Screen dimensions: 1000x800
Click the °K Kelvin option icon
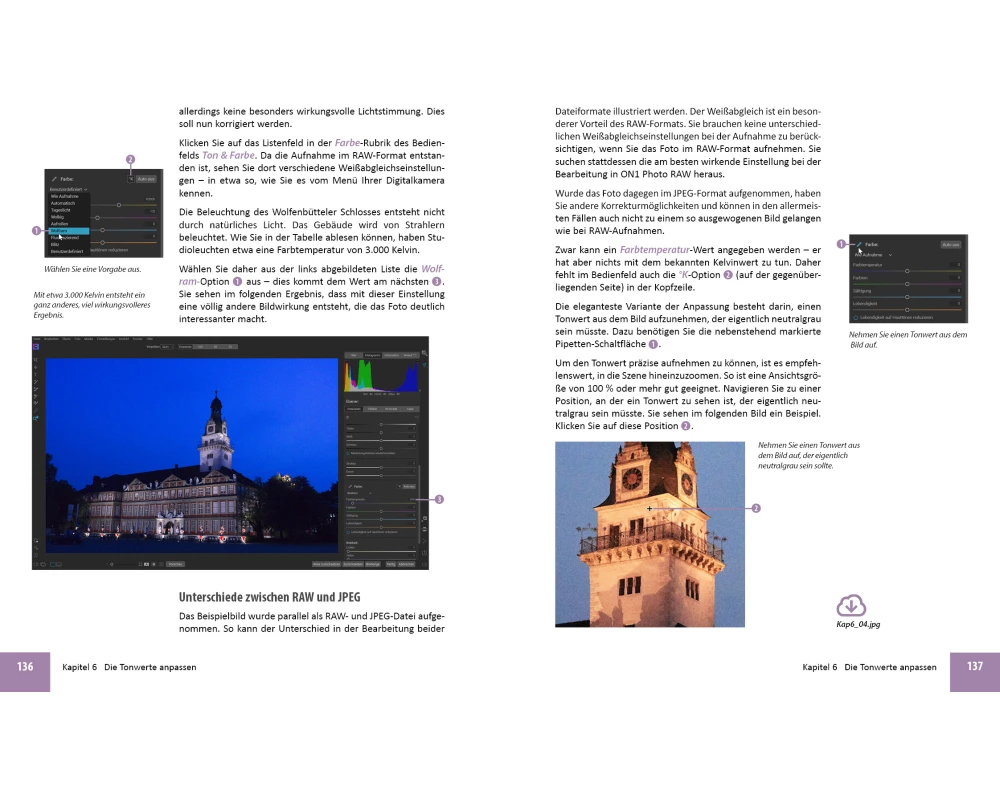click(130, 178)
